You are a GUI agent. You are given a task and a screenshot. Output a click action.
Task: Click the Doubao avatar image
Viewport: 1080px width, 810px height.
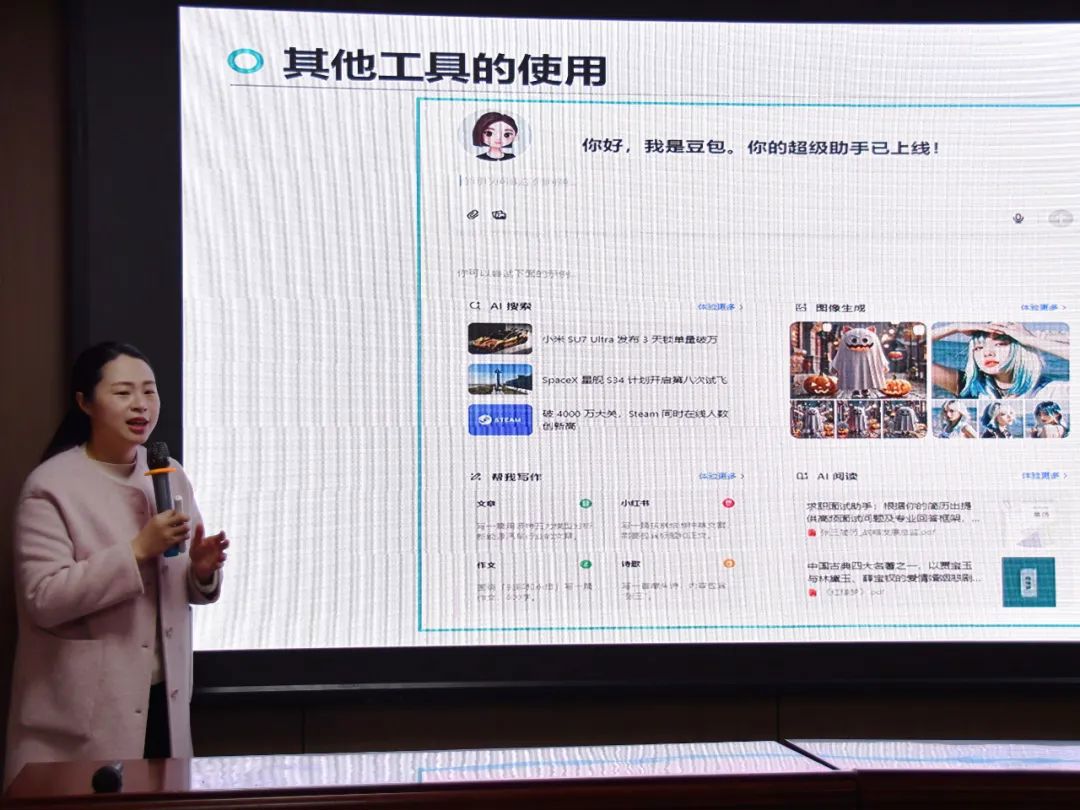pyautogui.click(x=495, y=136)
